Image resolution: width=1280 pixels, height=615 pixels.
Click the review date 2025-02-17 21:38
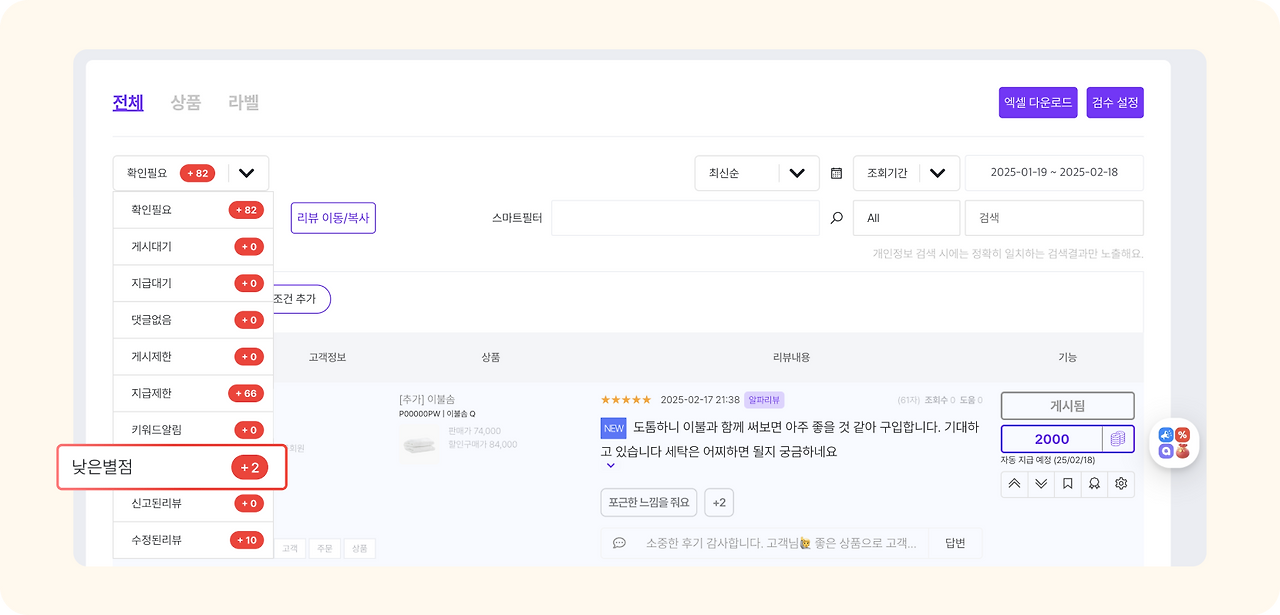(x=700, y=400)
